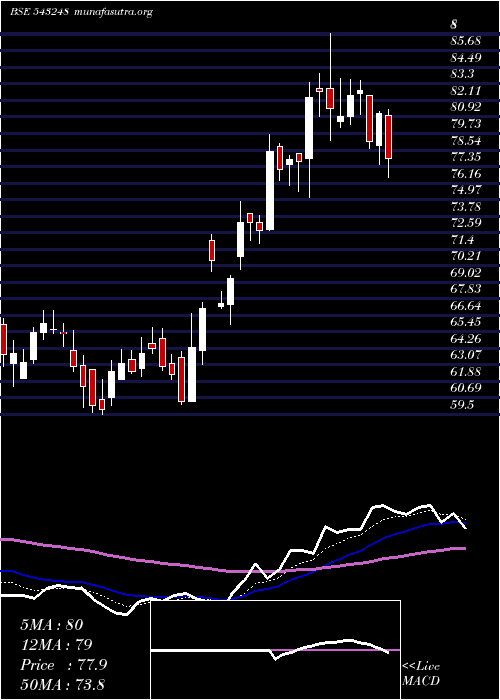
Task: Click the 79.73 price axis label
Action: point(465,124)
